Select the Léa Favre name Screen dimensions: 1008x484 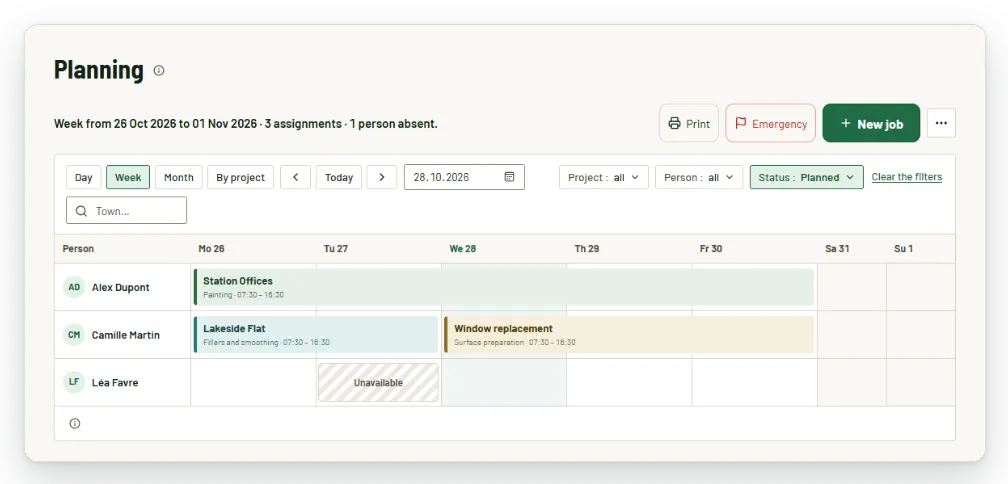(114, 382)
